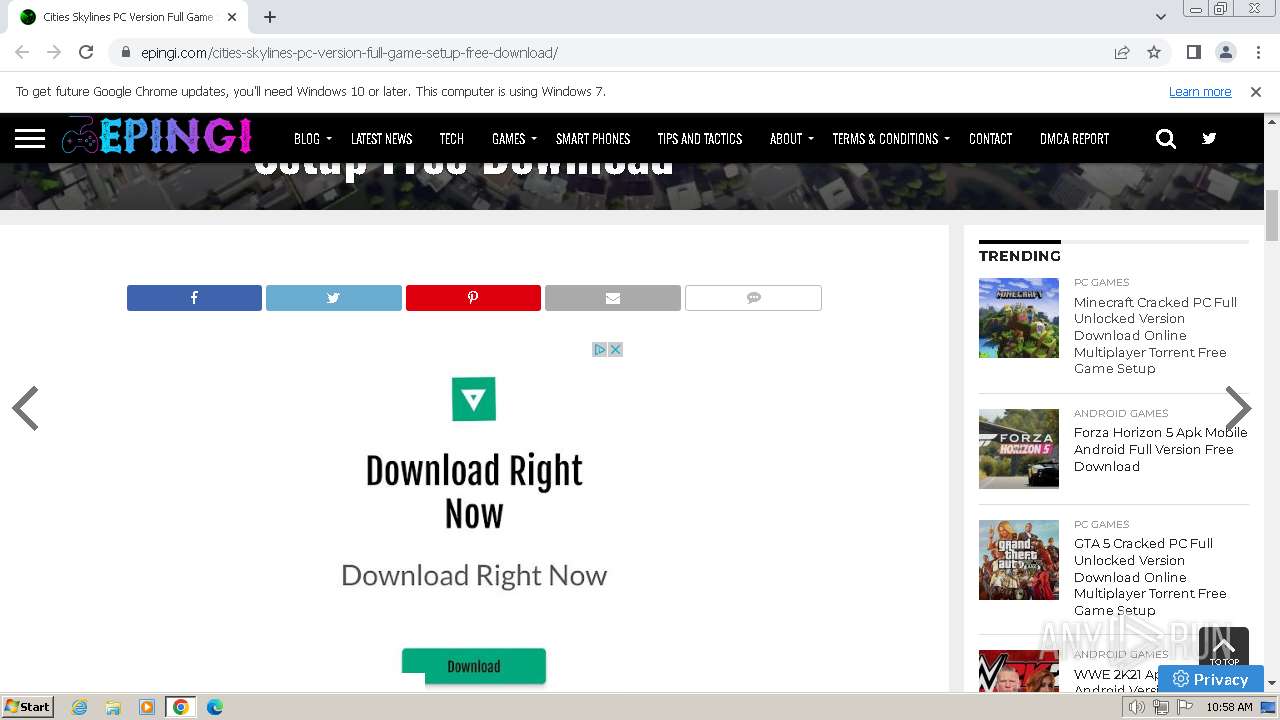Click volume icon in system tray
Screen dimensions: 1280x720
tap(1136, 707)
